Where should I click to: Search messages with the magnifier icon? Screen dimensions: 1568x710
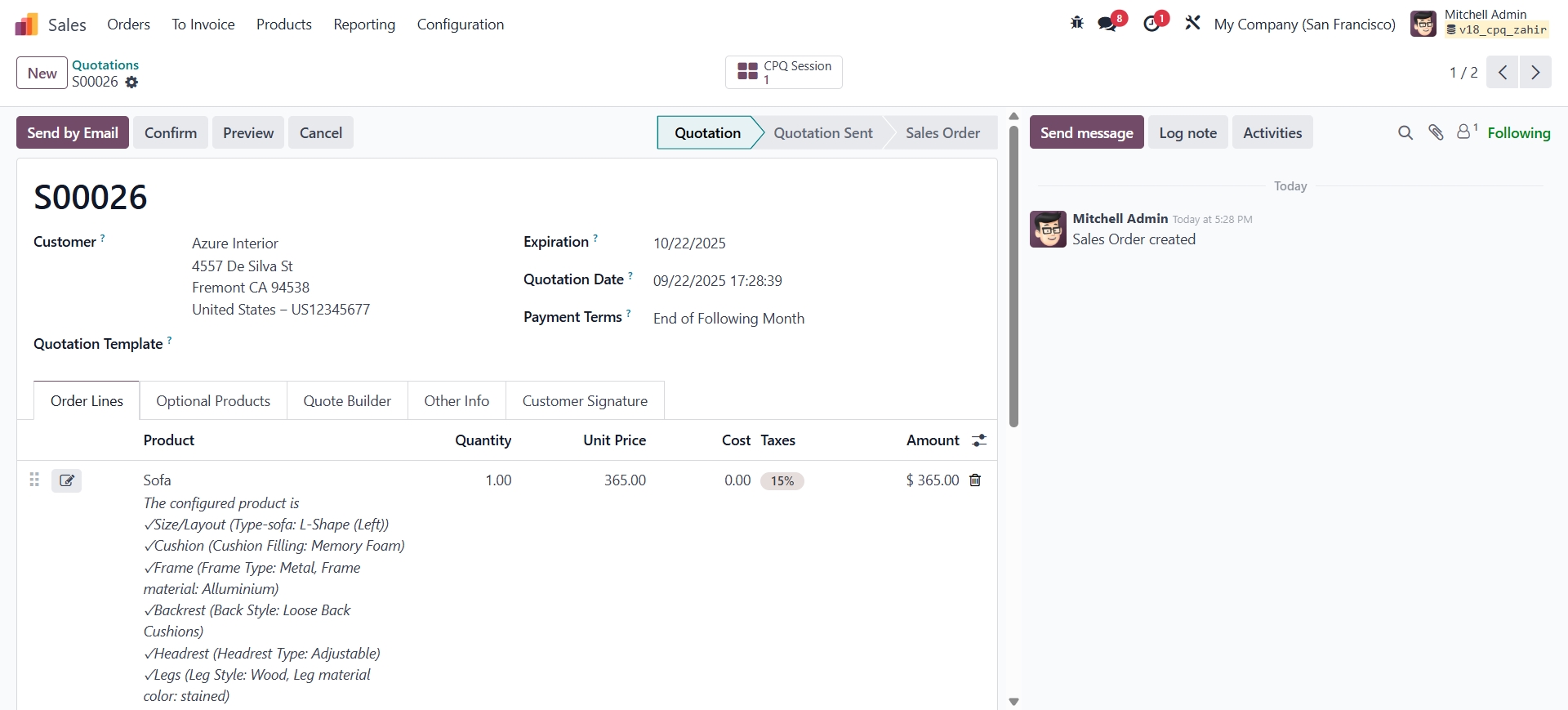(x=1405, y=132)
